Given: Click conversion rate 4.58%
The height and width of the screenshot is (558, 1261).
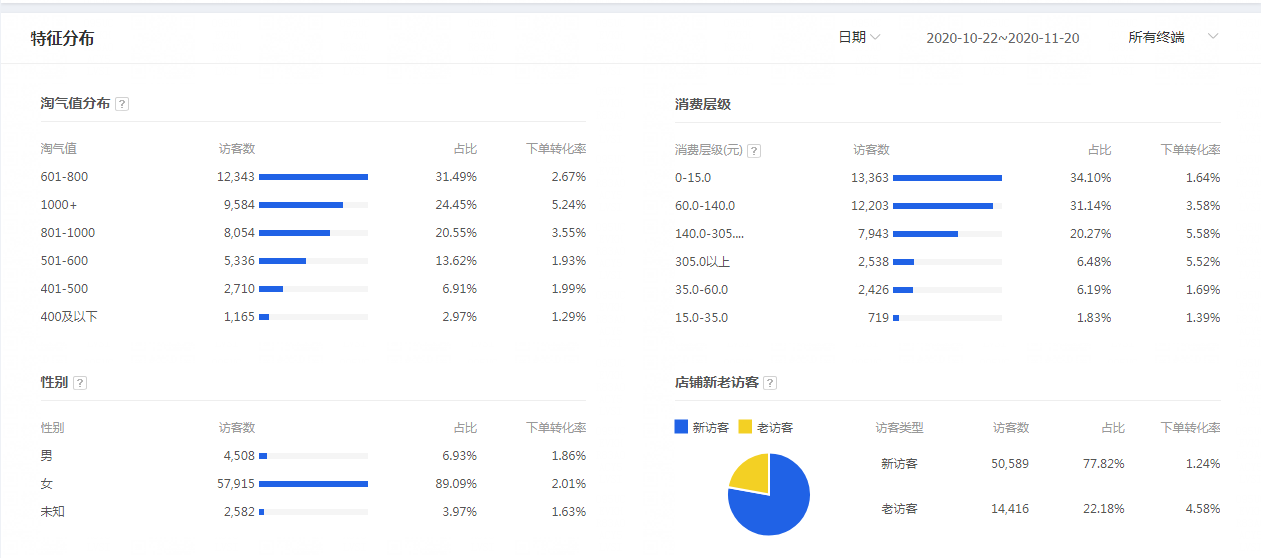Looking at the screenshot, I should [1202, 509].
